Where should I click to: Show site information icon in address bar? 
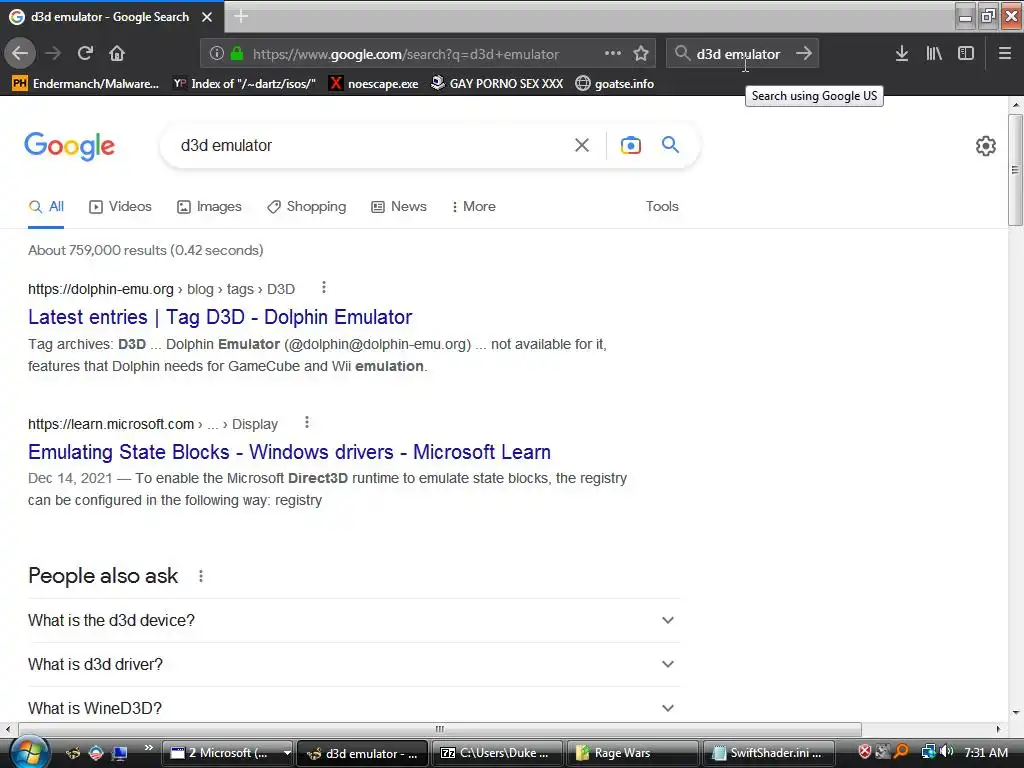(x=216, y=54)
